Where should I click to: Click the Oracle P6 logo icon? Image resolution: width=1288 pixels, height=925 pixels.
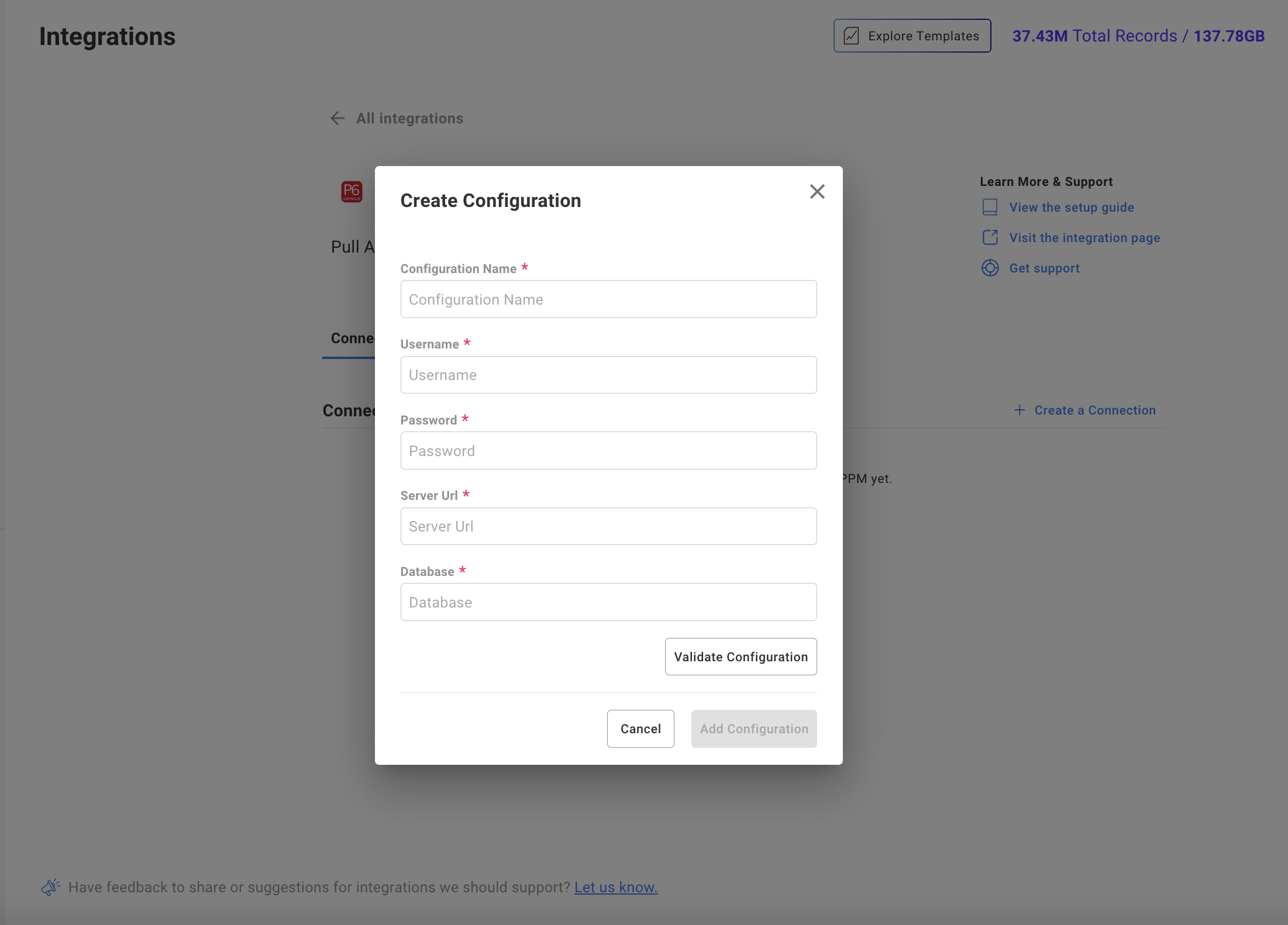coord(352,192)
